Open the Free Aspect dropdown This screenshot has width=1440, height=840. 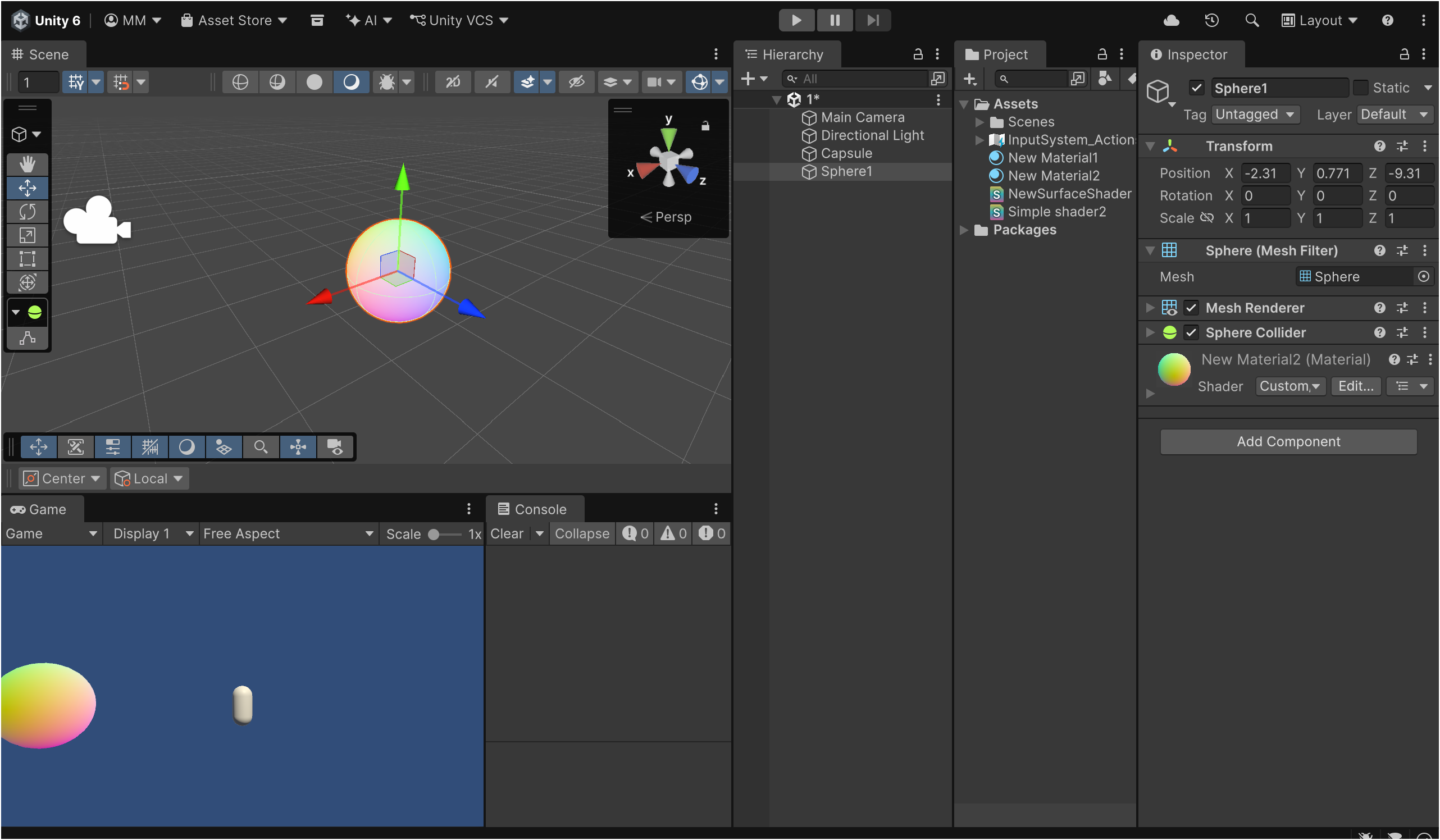(x=288, y=534)
